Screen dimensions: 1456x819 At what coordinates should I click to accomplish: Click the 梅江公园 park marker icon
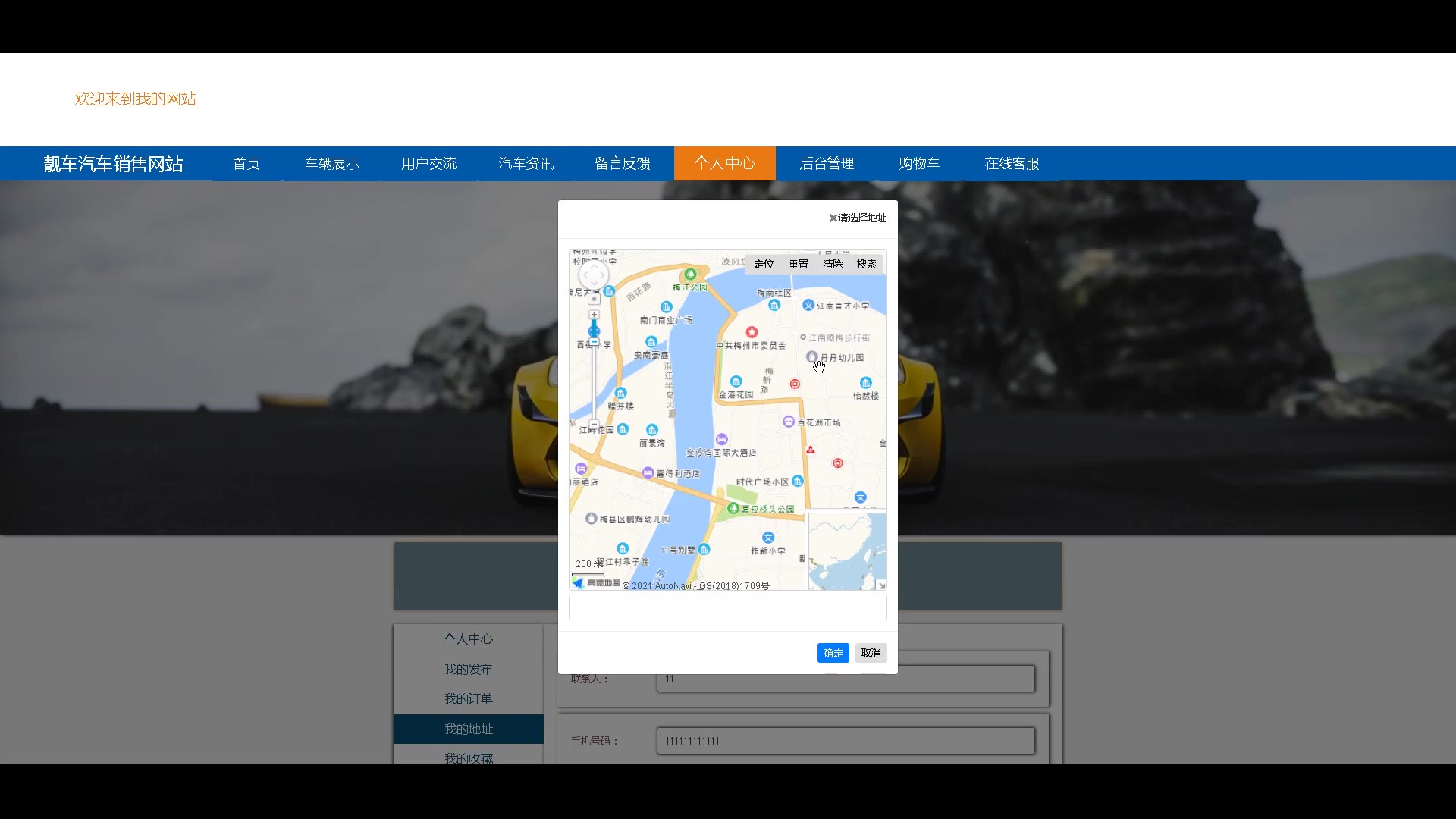coord(690,275)
